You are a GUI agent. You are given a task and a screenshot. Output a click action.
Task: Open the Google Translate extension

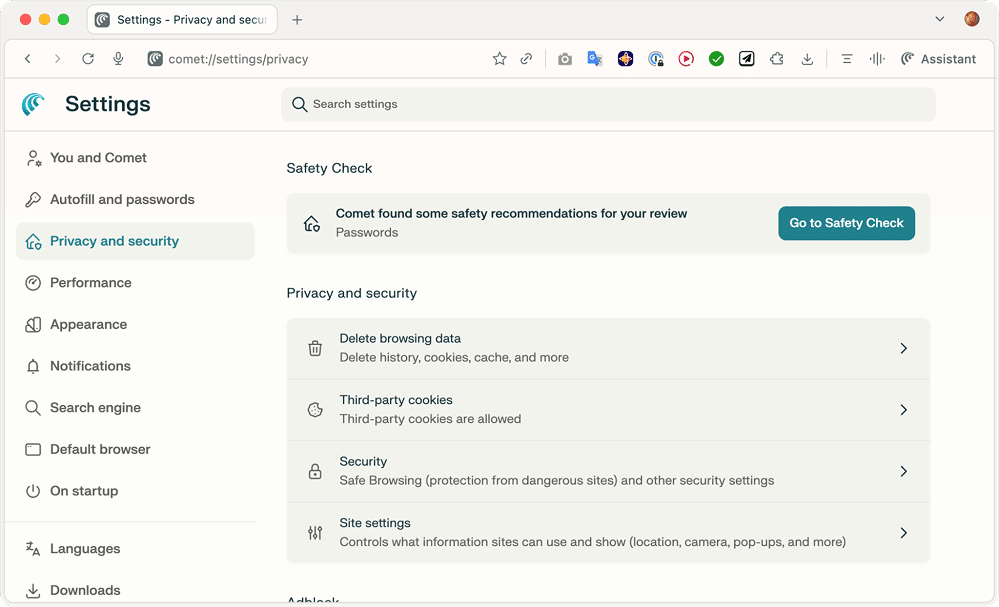point(594,59)
